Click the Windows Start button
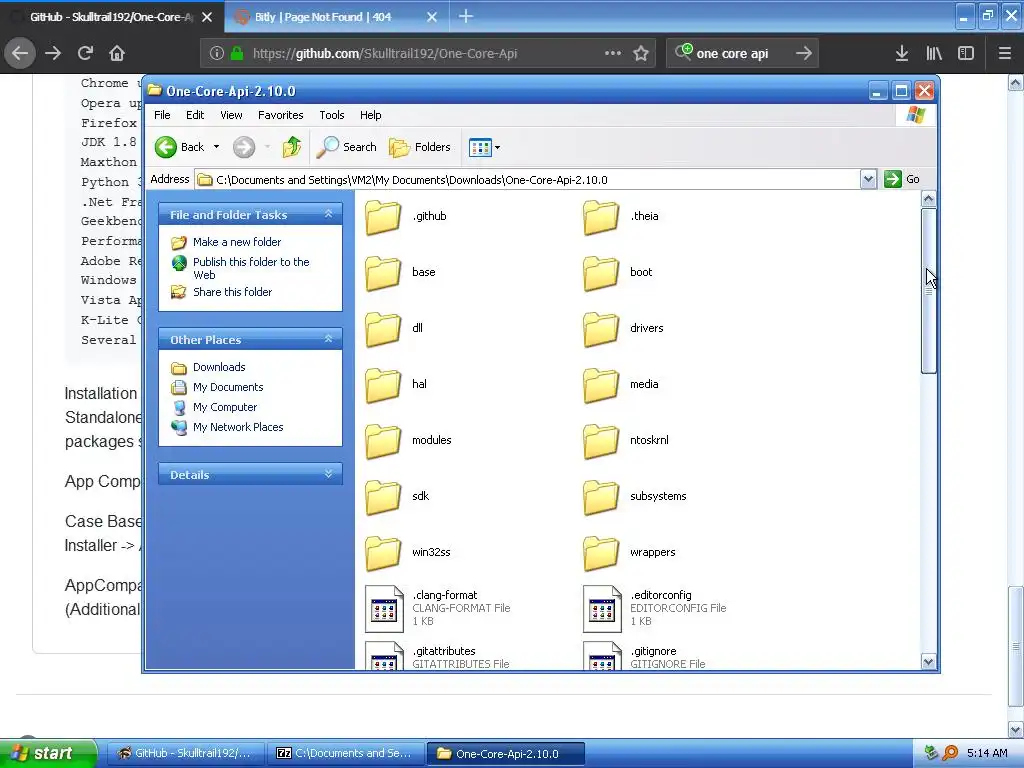The width and height of the screenshot is (1024, 768). [48, 753]
